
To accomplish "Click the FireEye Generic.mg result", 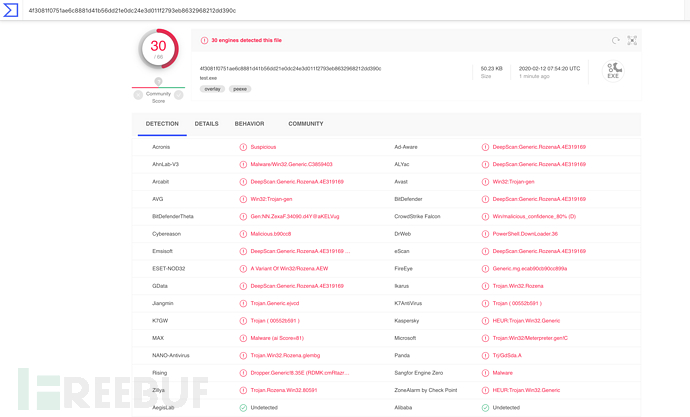I will (x=530, y=269).
